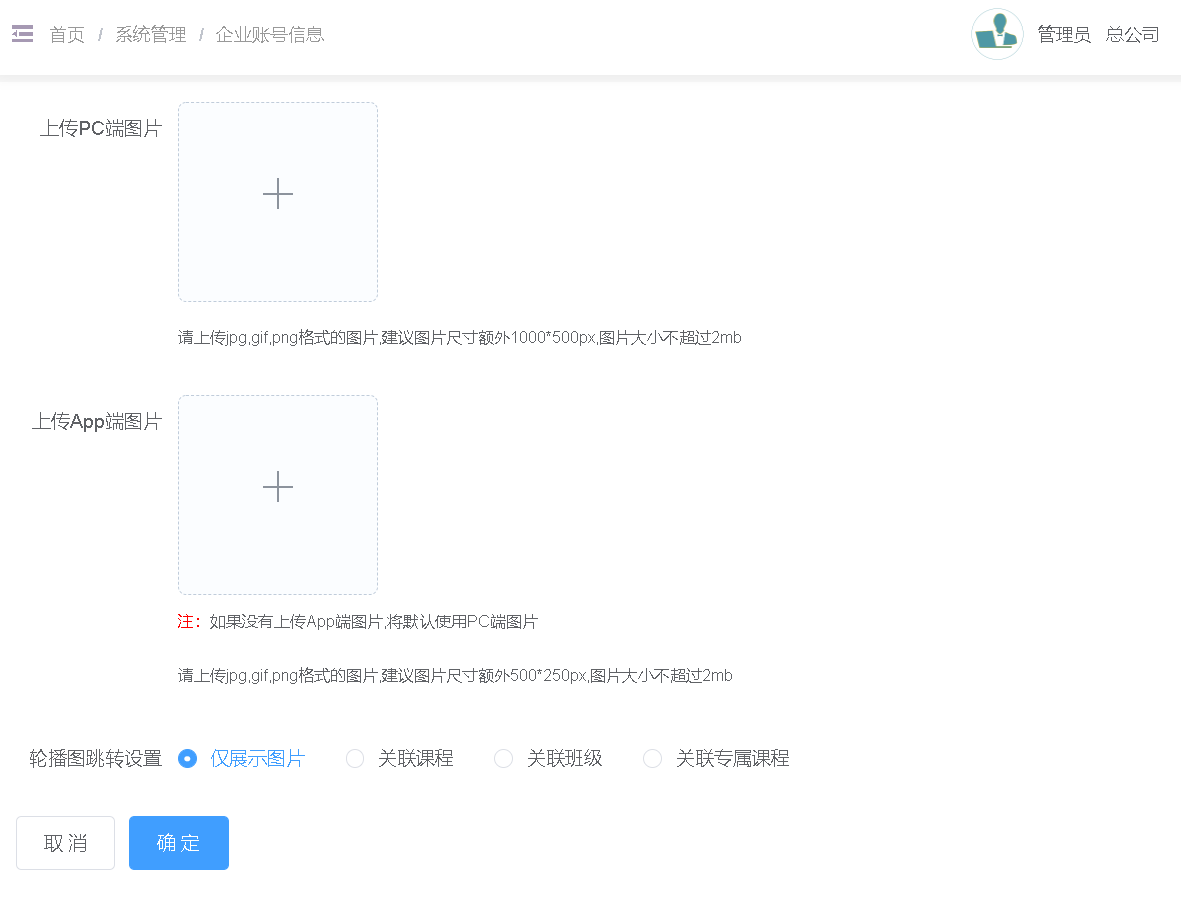Click the 企业账号信息 breadcrumb item
Viewport: 1181px width, 902px height.
tap(270, 35)
